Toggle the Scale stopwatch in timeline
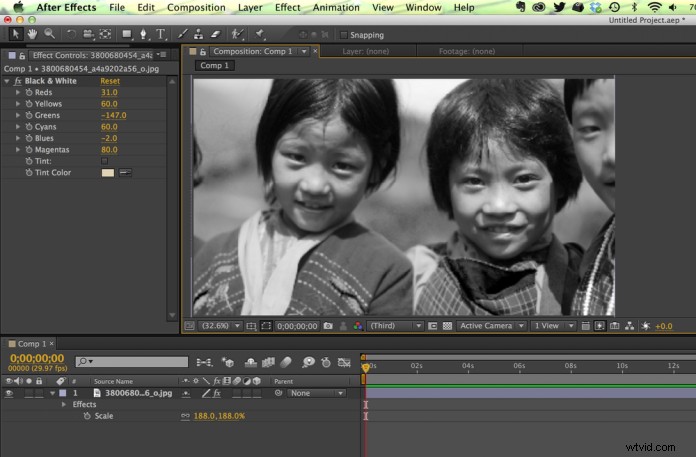The image size is (696, 457). 87,416
